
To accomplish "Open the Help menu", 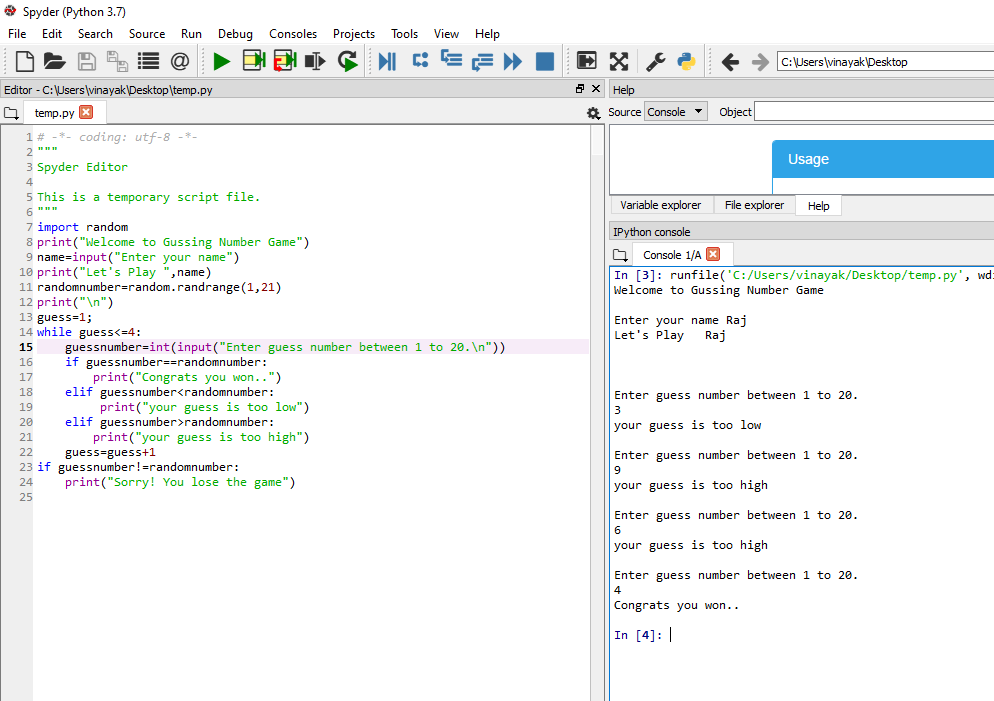I will [x=487, y=34].
